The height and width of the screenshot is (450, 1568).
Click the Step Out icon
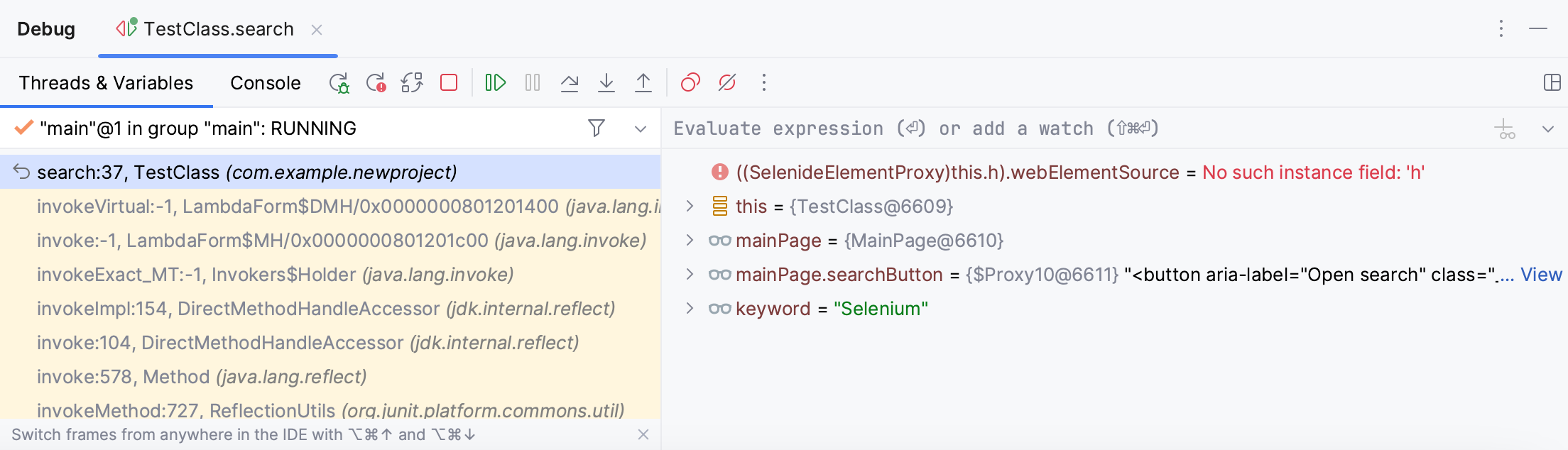[x=643, y=83]
